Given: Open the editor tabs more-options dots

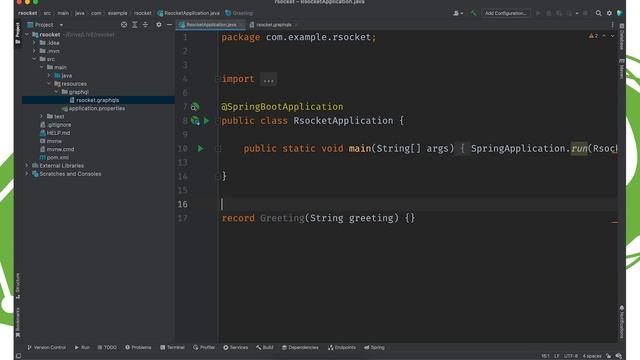Looking at the screenshot, I should pyautogui.click(x=612, y=25).
